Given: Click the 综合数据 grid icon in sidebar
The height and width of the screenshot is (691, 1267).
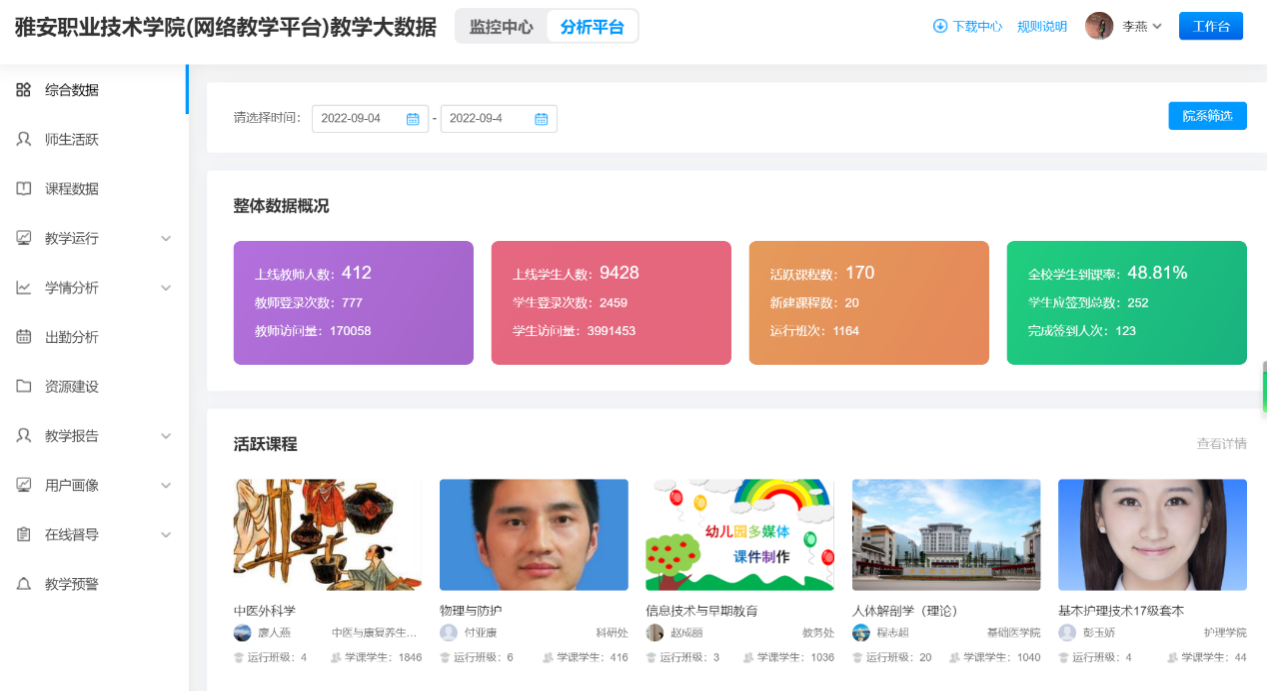Looking at the screenshot, I should tap(24, 90).
